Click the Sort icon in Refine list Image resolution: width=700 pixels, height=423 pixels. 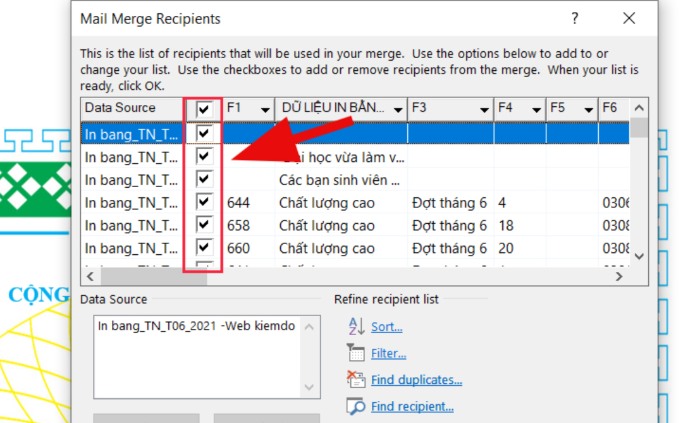pyautogui.click(x=355, y=326)
